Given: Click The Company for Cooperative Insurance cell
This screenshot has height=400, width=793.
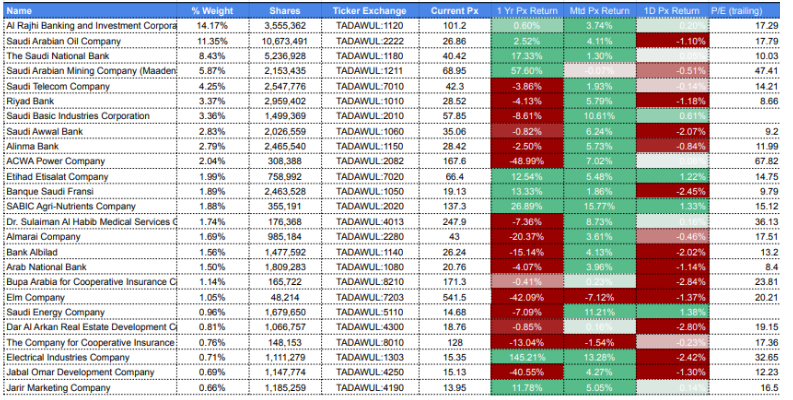Looking at the screenshot, I should 90,342.
